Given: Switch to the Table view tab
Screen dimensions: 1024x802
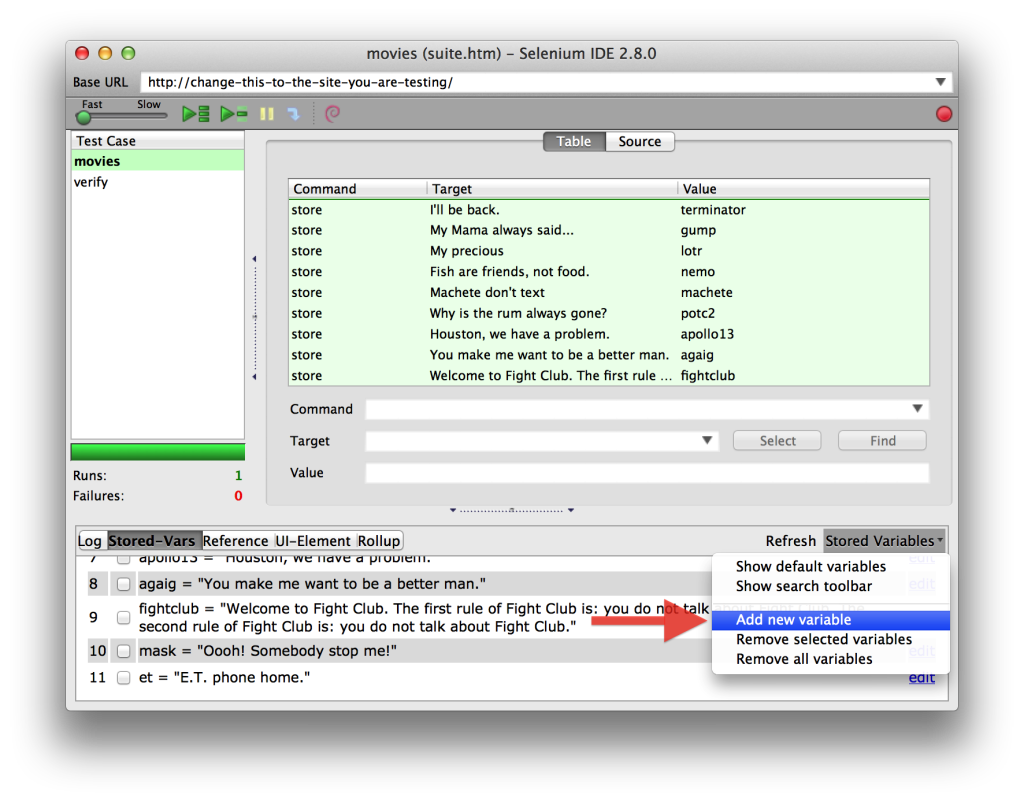Looking at the screenshot, I should pyautogui.click(x=574, y=142).
